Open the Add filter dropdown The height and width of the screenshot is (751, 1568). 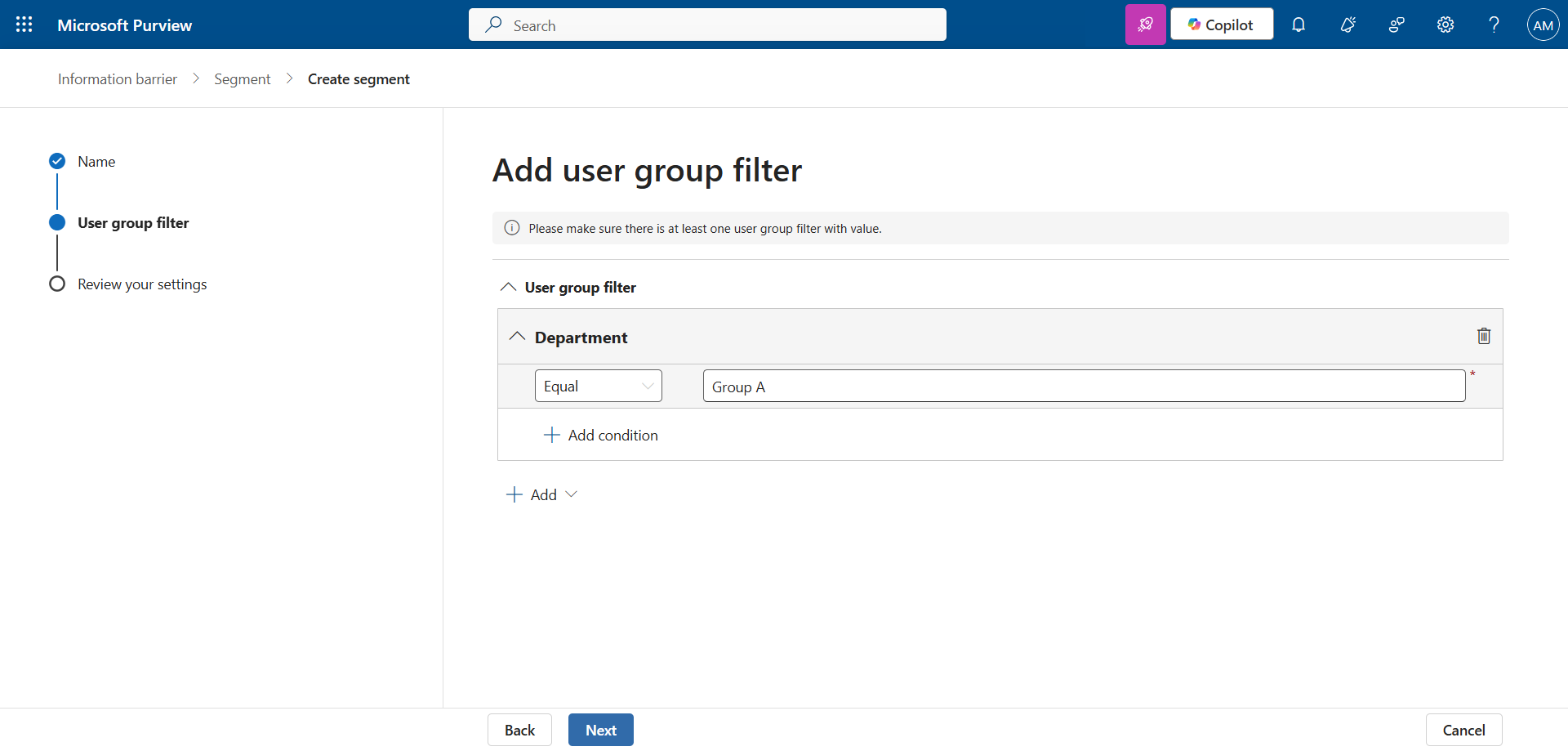pyautogui.click(x=542, y=494)
